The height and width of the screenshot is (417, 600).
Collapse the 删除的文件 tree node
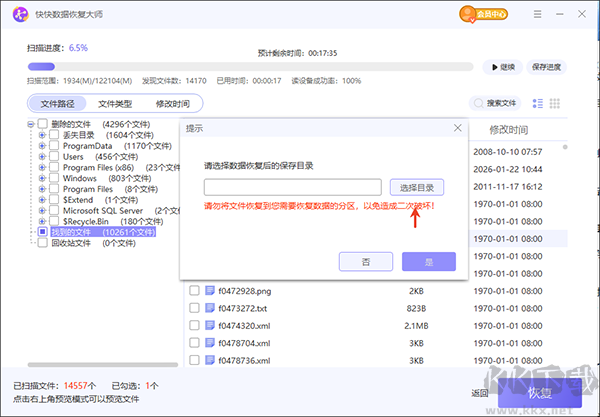coord(31,124)
